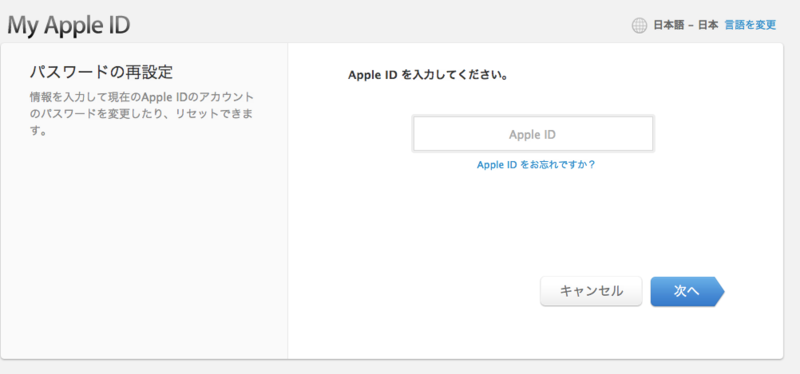This screenshot has width=800, height=374.
Task: Click the globe language icon
Action: [639, 26]
